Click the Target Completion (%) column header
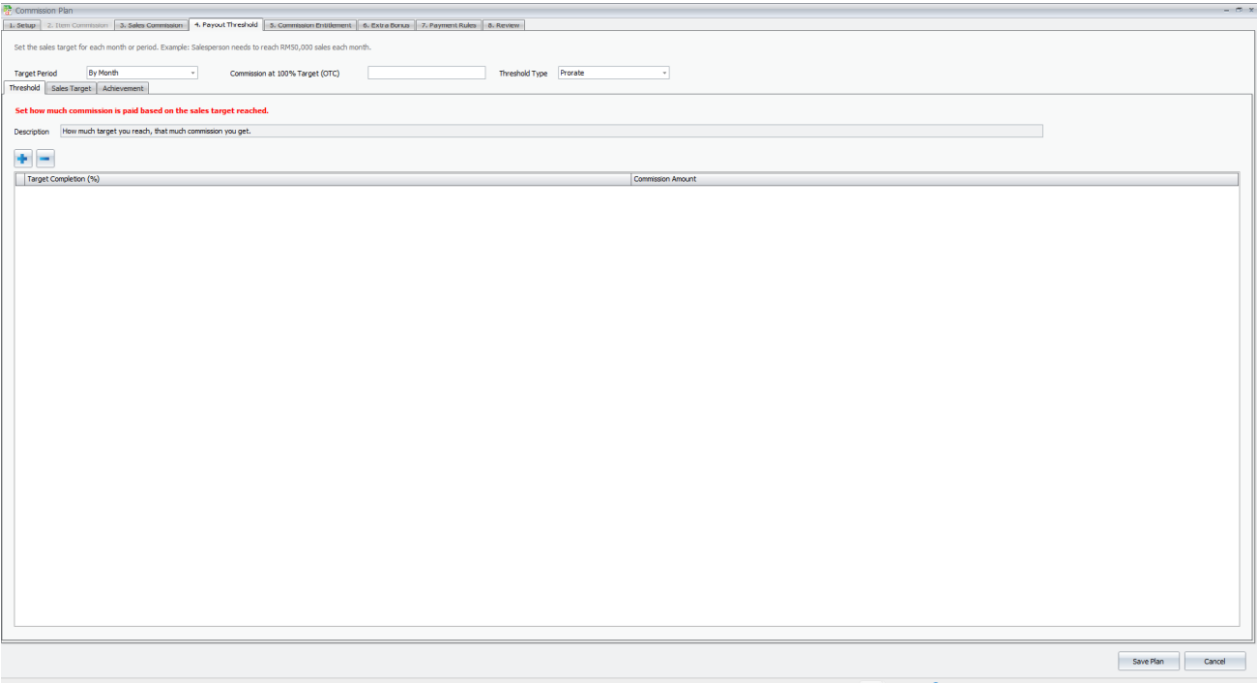Image resolution: width=1260 pixels, height=688 pixels. pos(328,179)
